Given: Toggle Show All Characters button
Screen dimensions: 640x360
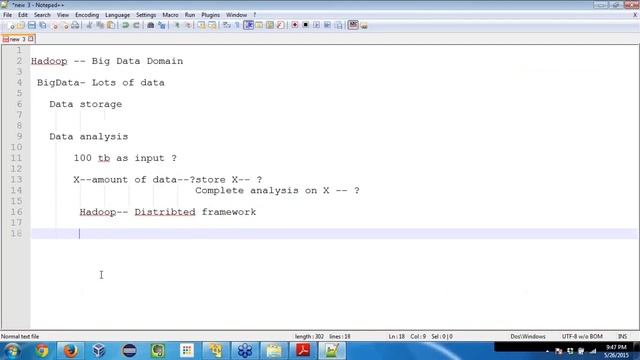Looking at the screenshot, I should pos(237,25).
